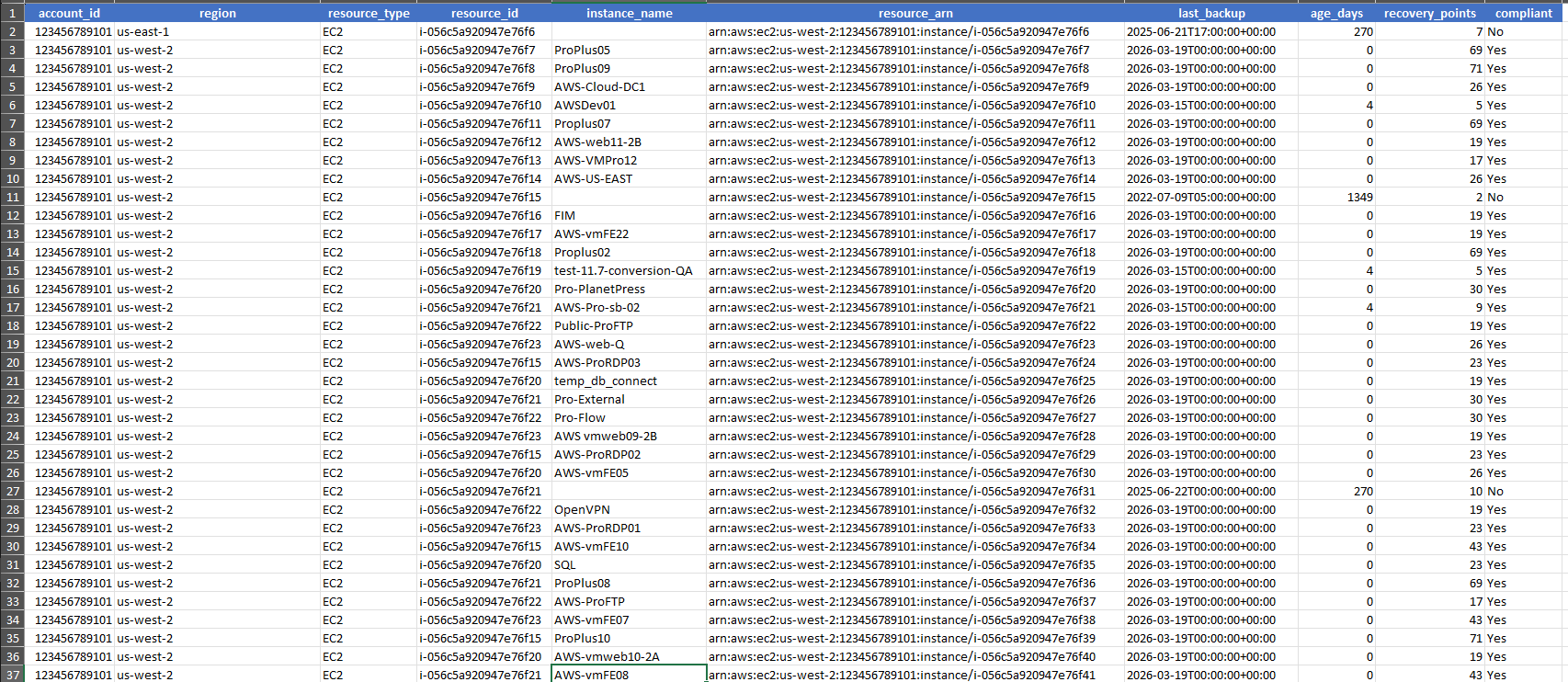Image resolution: width=1568 pixels, height=682 pixels.
Task: Select resource_id i-056c5a920947e76f7 cell
Action: click(484, 50)
